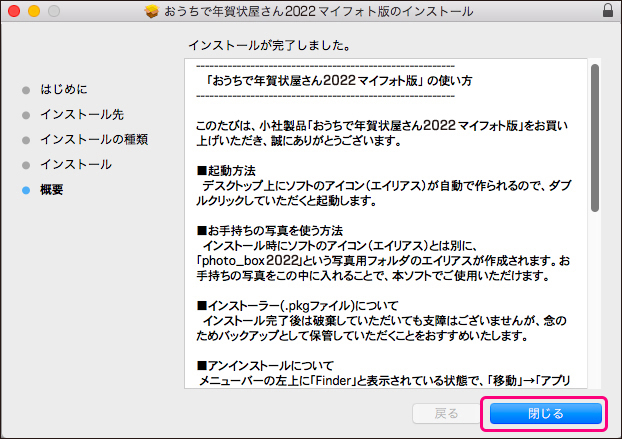The width and height of the screenshot is (622, 439).
Task: Click the ■お手持ちの写真を使う方法 heading
Action: 270,231
